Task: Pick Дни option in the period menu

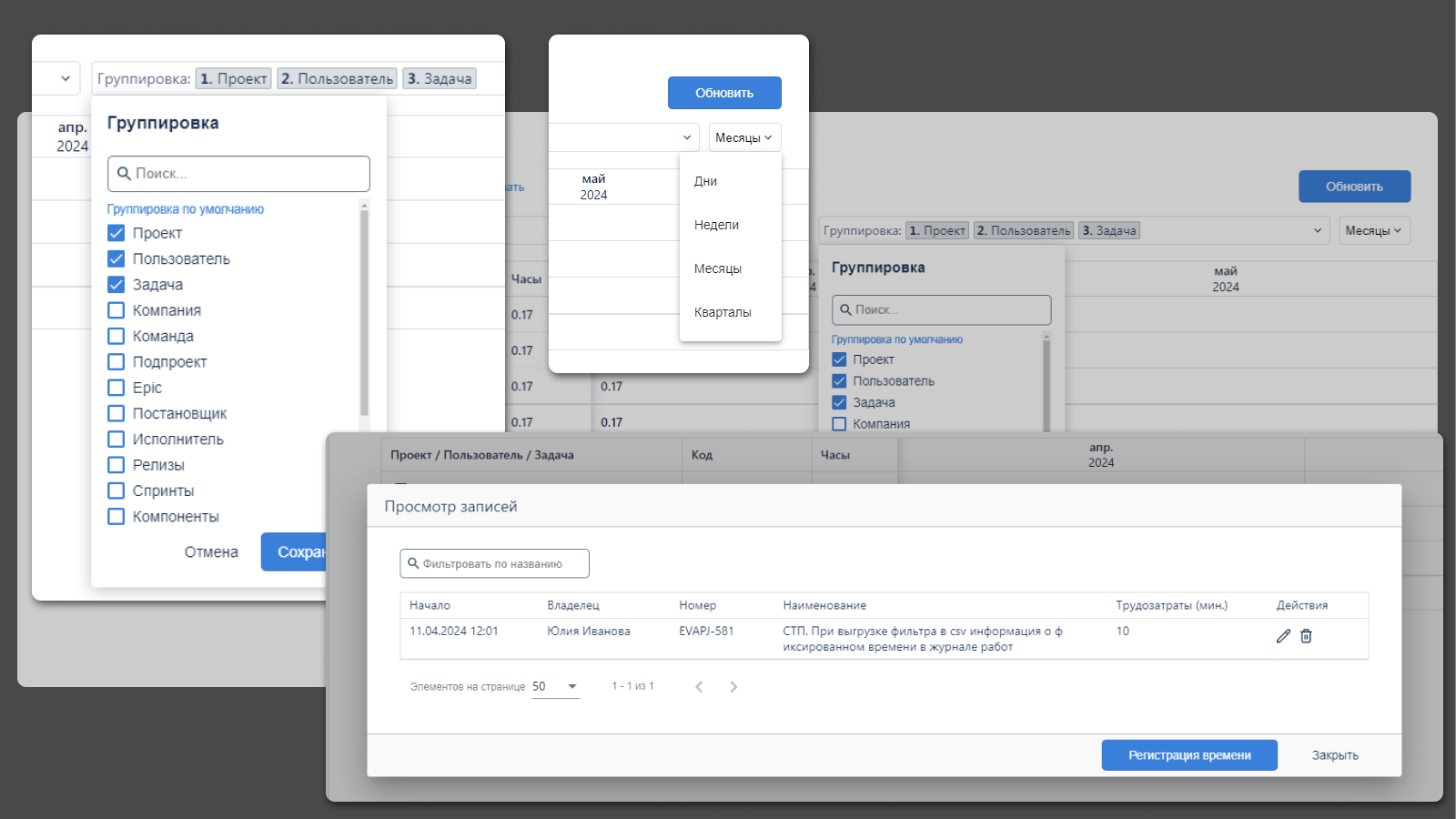Action: click(705, 181)
